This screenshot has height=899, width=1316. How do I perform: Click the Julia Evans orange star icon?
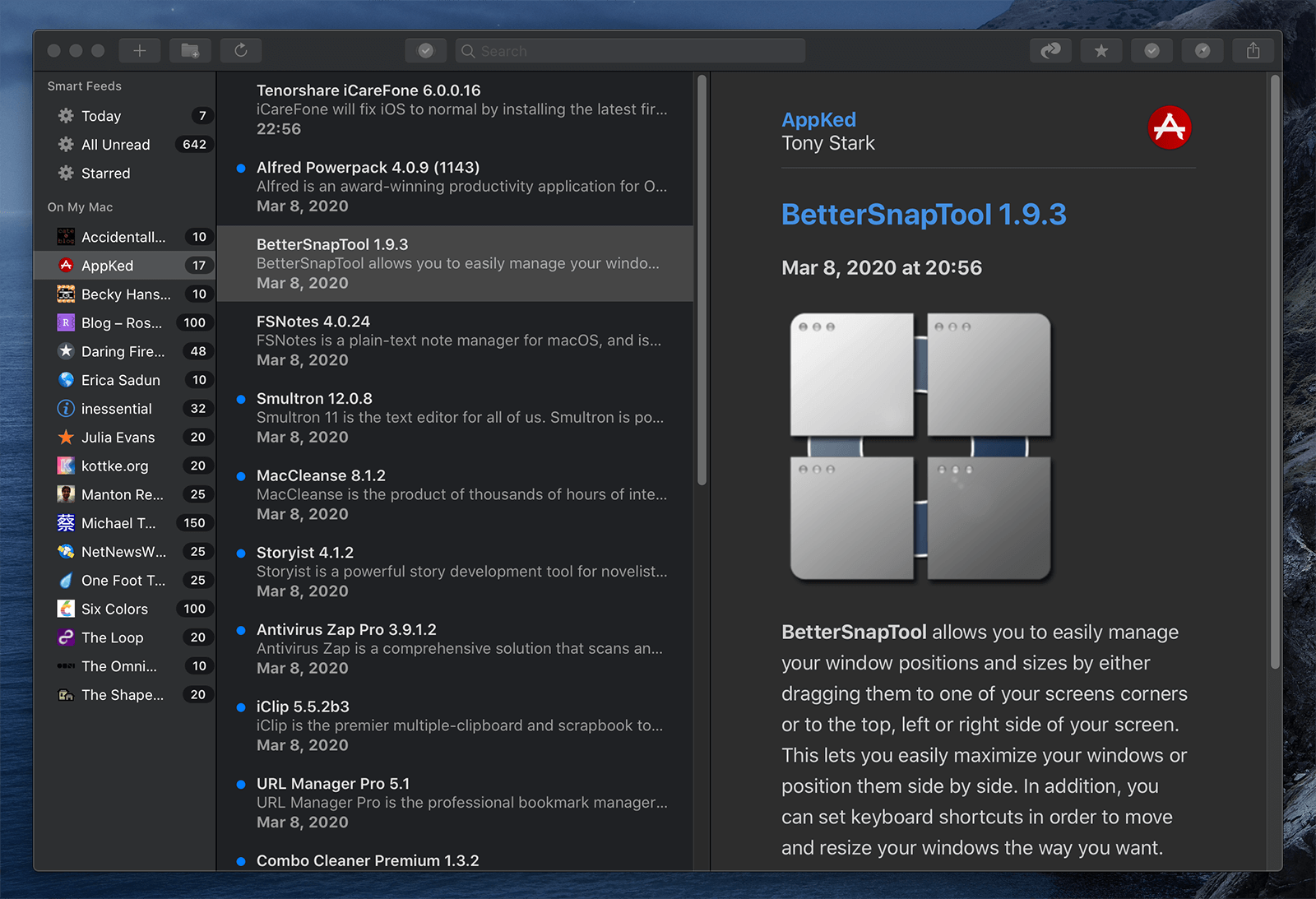66,438
